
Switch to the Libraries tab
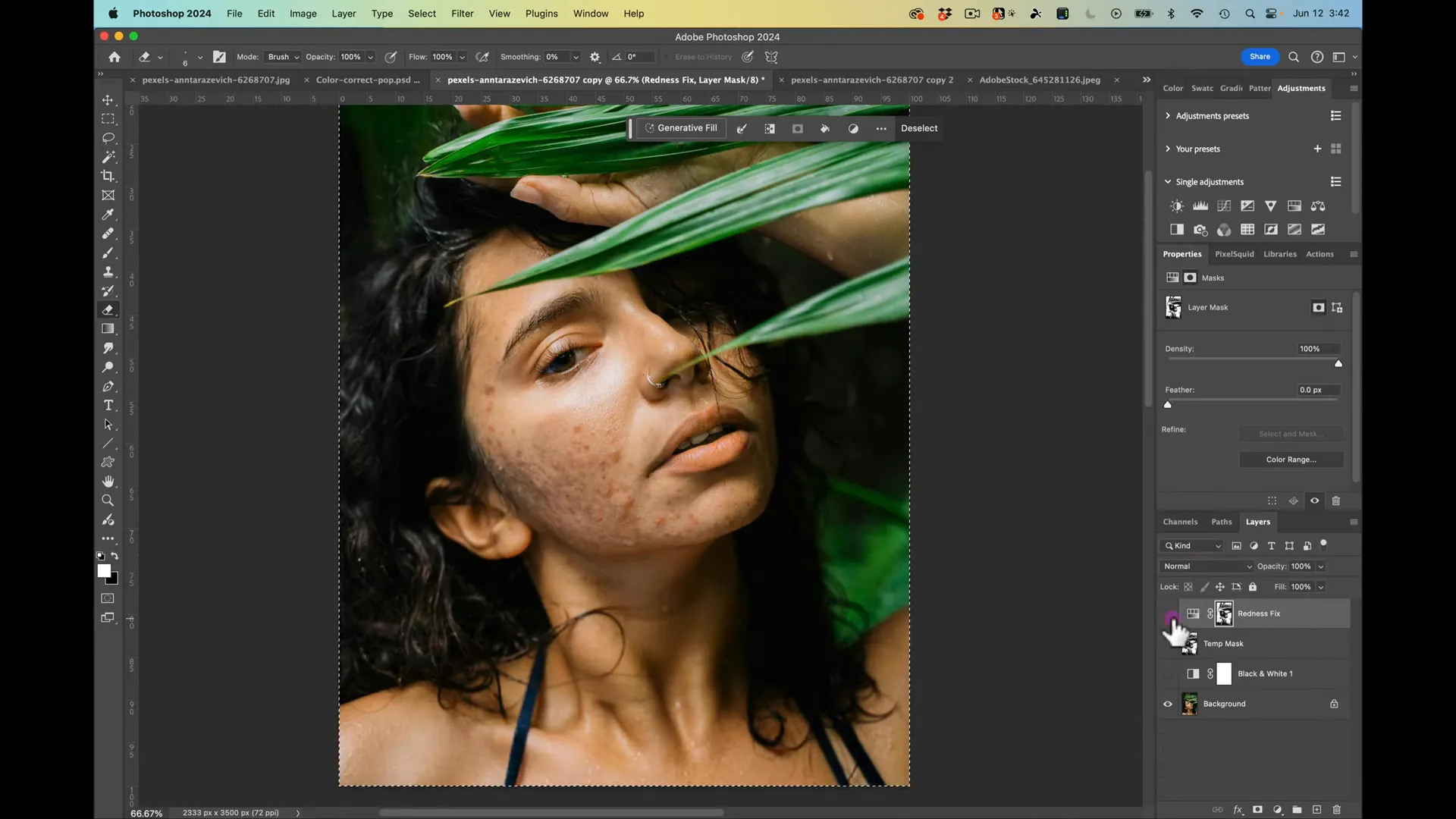point(1279,254)
